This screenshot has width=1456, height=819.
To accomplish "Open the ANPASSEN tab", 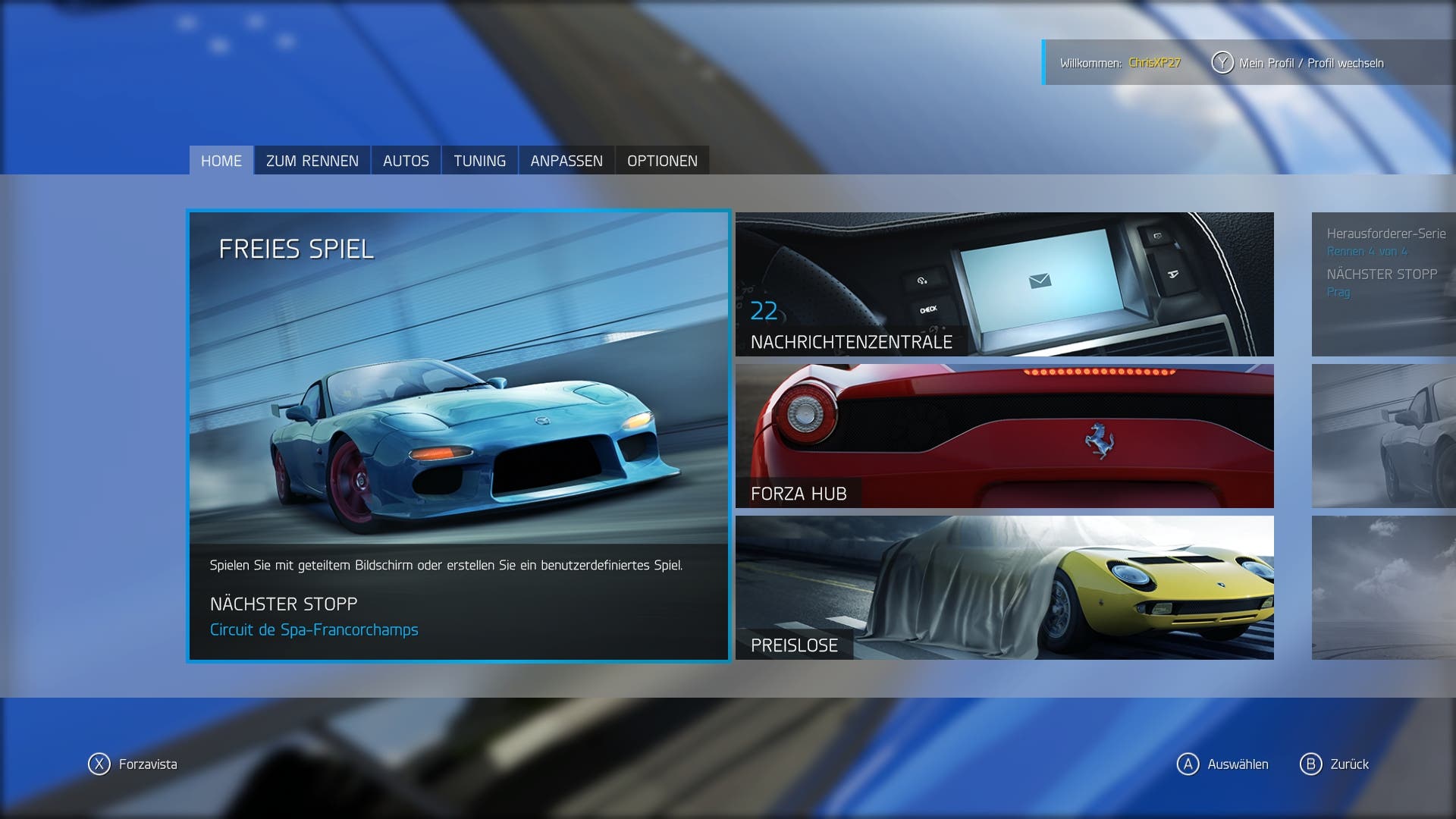I will 566,161.
